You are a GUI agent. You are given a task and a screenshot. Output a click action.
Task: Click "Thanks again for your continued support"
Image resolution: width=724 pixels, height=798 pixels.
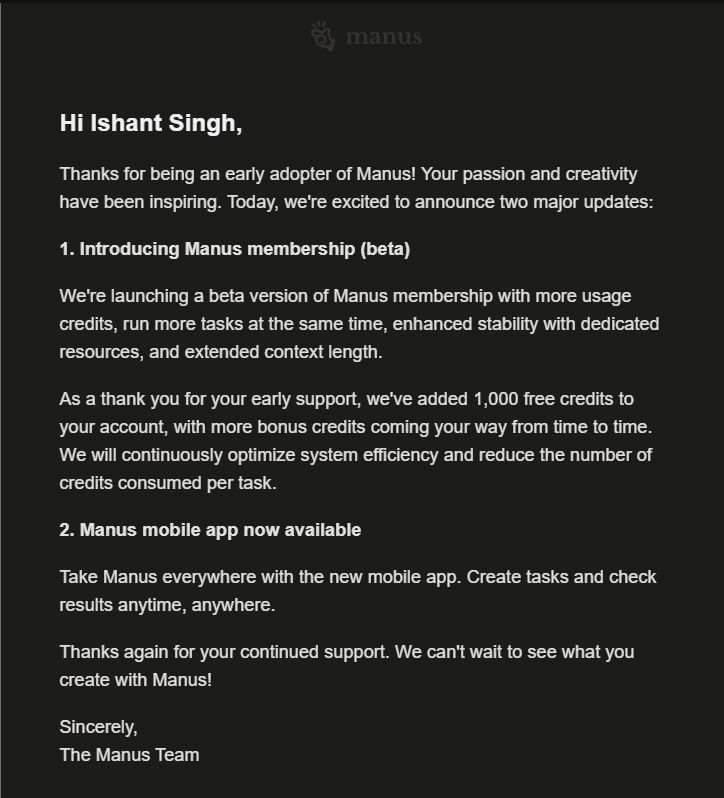[223, 652]
